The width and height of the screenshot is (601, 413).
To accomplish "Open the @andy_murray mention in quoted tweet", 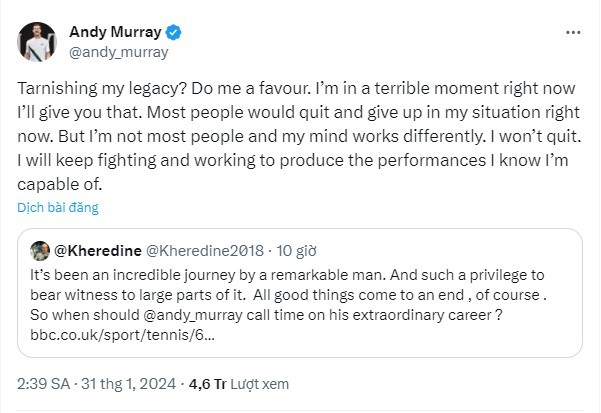I will click(193, 315).
